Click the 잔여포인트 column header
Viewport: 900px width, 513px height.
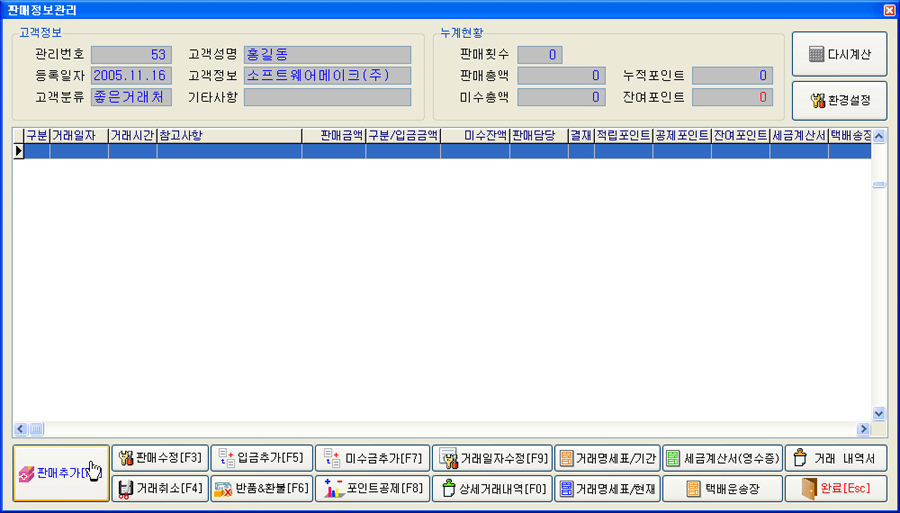[x=740, y=135]
